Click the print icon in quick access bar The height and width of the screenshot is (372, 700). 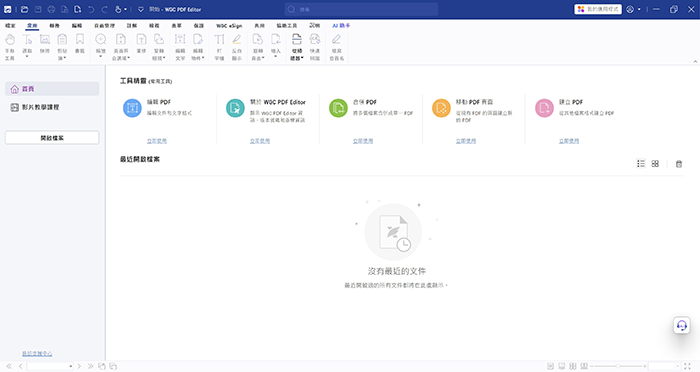pos(51,9)
